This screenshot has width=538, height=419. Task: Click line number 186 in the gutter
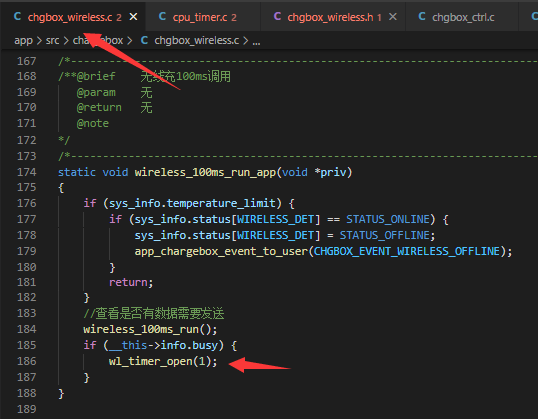tap(26, 361)
